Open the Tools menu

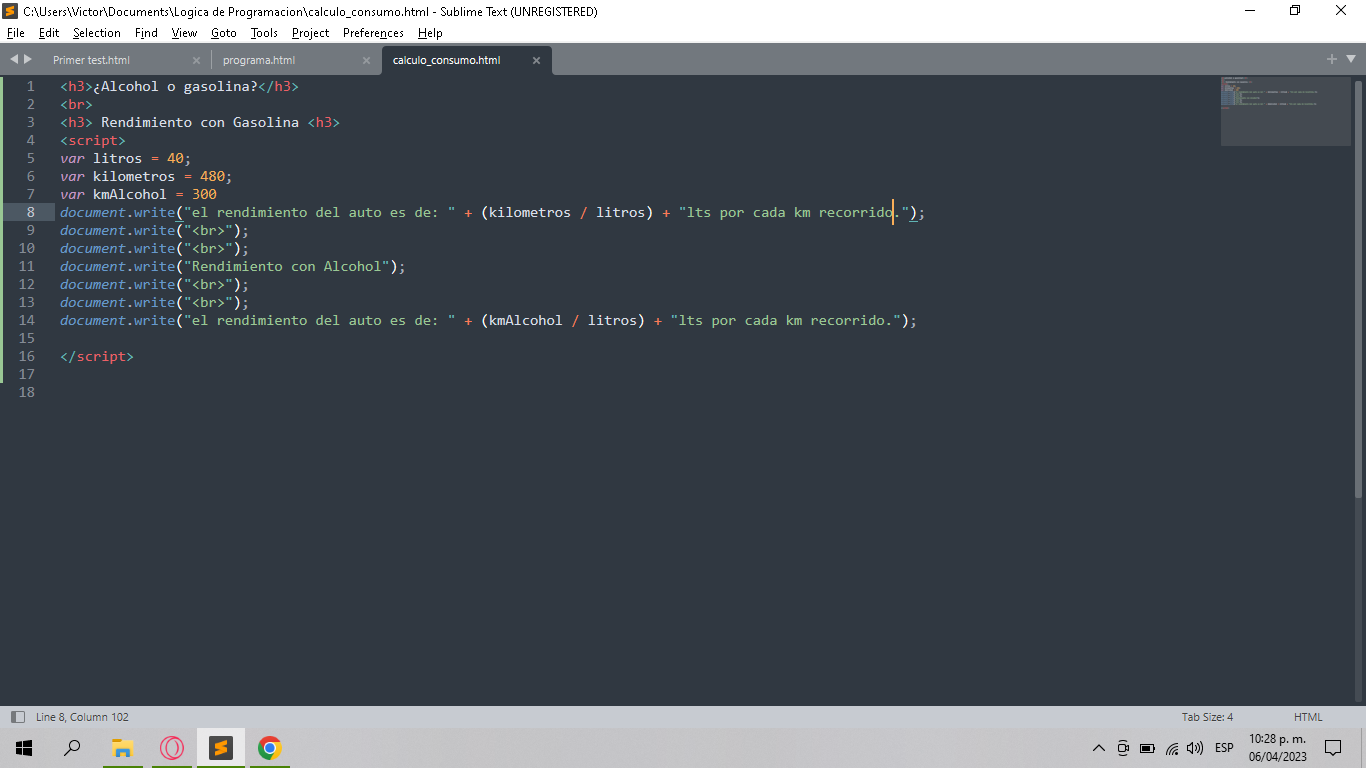pos(264,33)
